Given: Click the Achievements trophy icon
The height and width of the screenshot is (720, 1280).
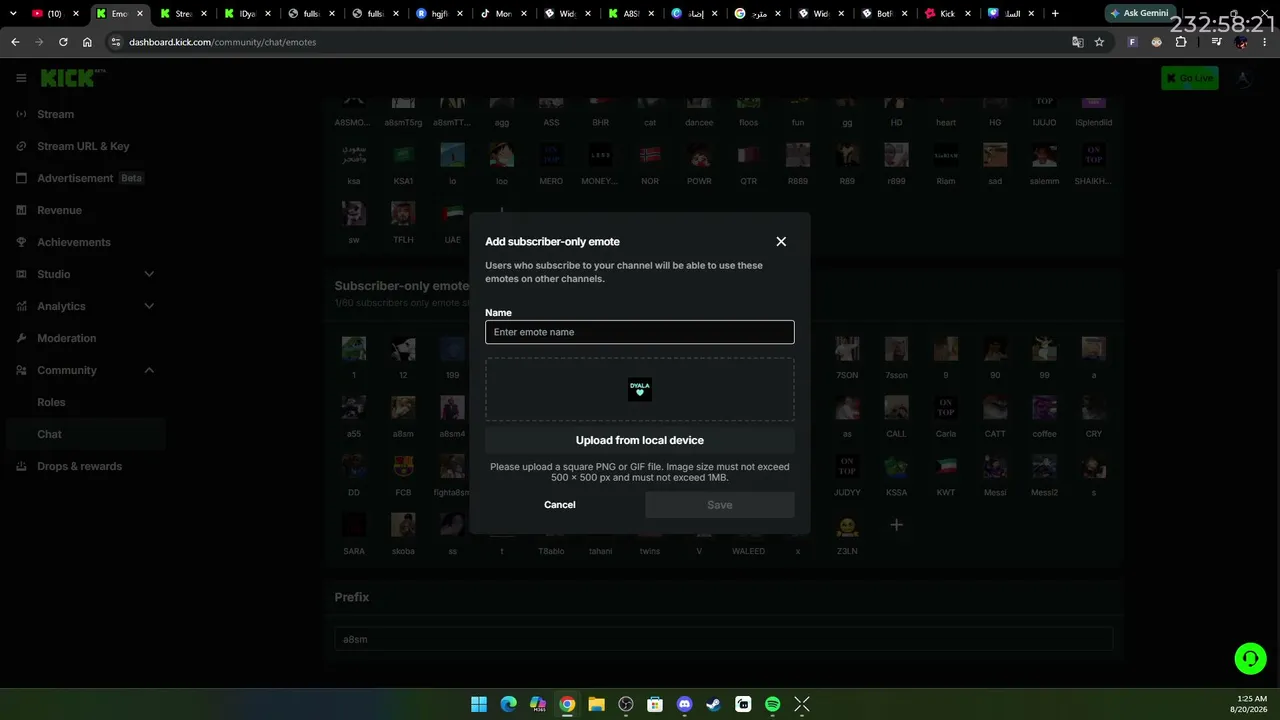Looking at the screenshot, I should [21, 242].
